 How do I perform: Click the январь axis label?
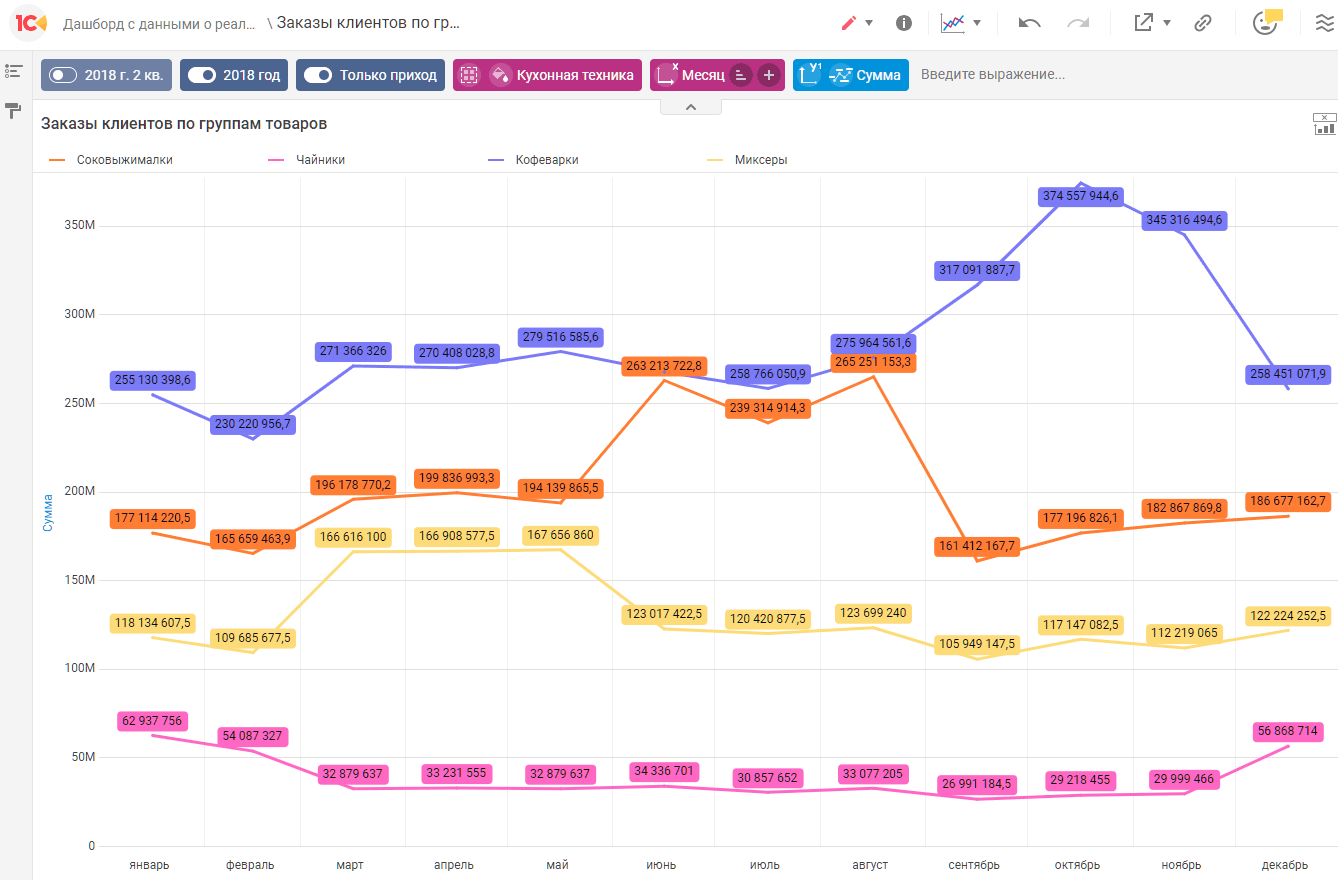(149, 865)
